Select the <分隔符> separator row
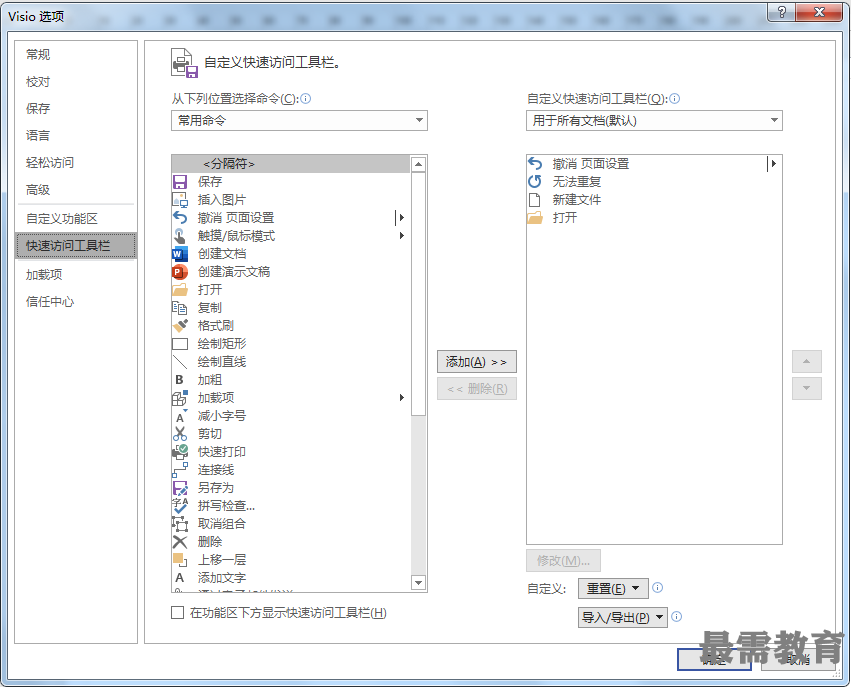This screenshot has height=687, width=851. point(290,164)
